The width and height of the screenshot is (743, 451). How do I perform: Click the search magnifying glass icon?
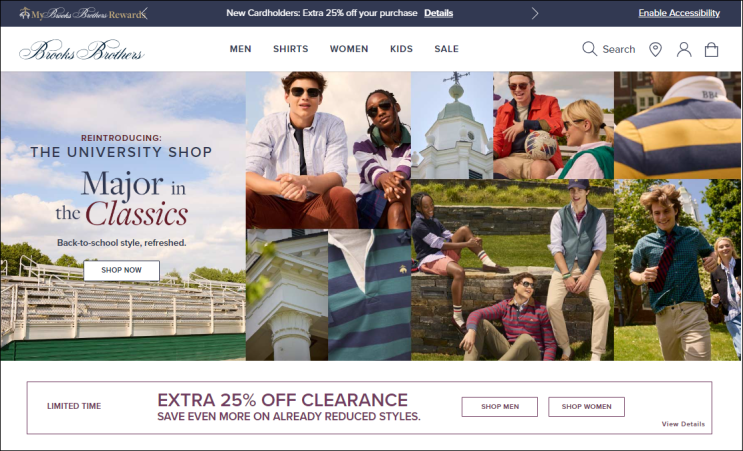[589, 49]
